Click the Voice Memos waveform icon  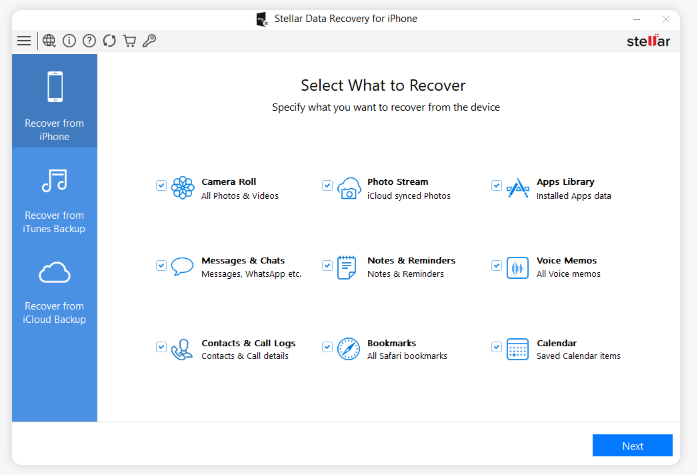point(518,268)
